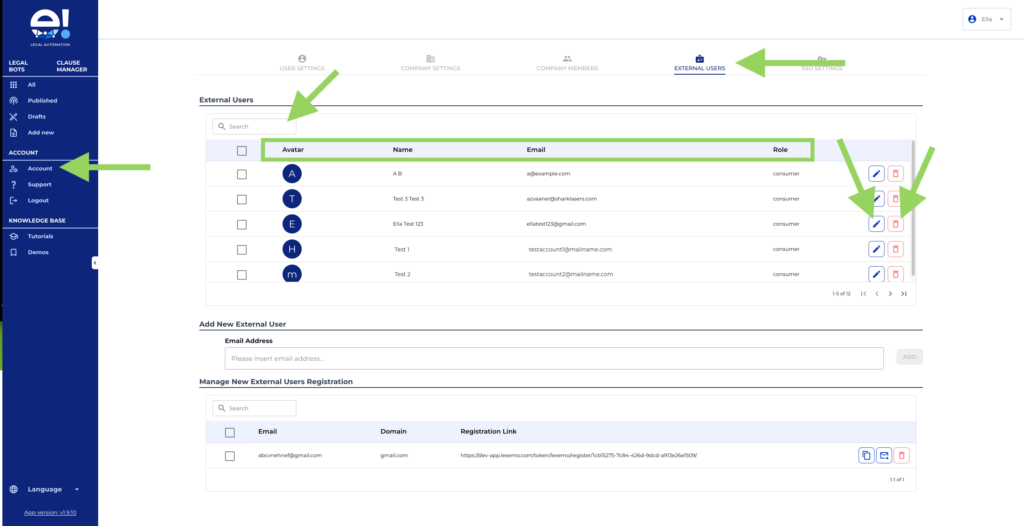
Task: Click the ADD button
Action: (x=909, y=357)
